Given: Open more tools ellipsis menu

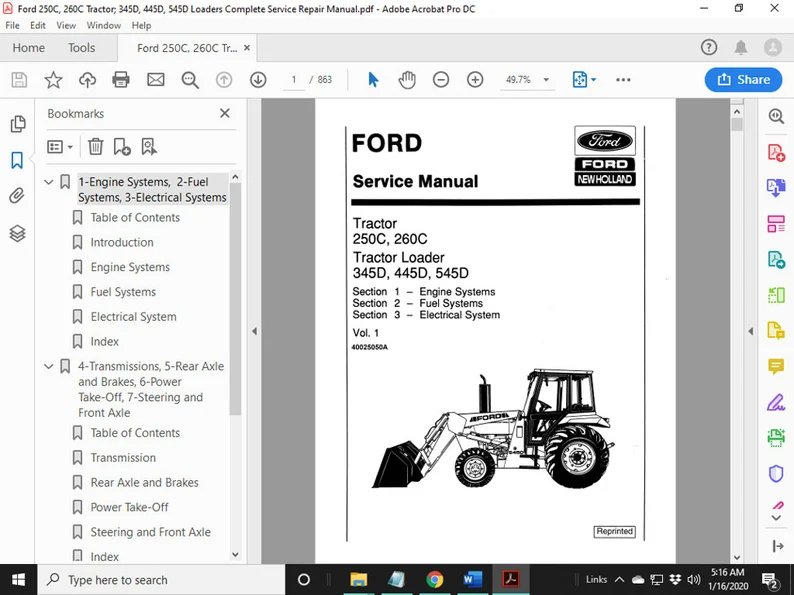Looking at the screenshot, I should click(623, 80).
